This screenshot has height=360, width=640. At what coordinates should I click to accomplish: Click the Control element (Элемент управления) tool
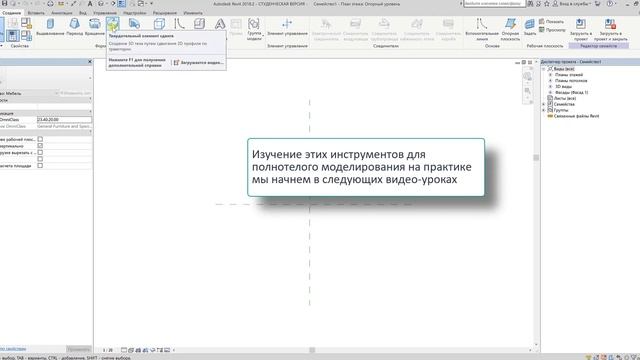coord(287,27)
